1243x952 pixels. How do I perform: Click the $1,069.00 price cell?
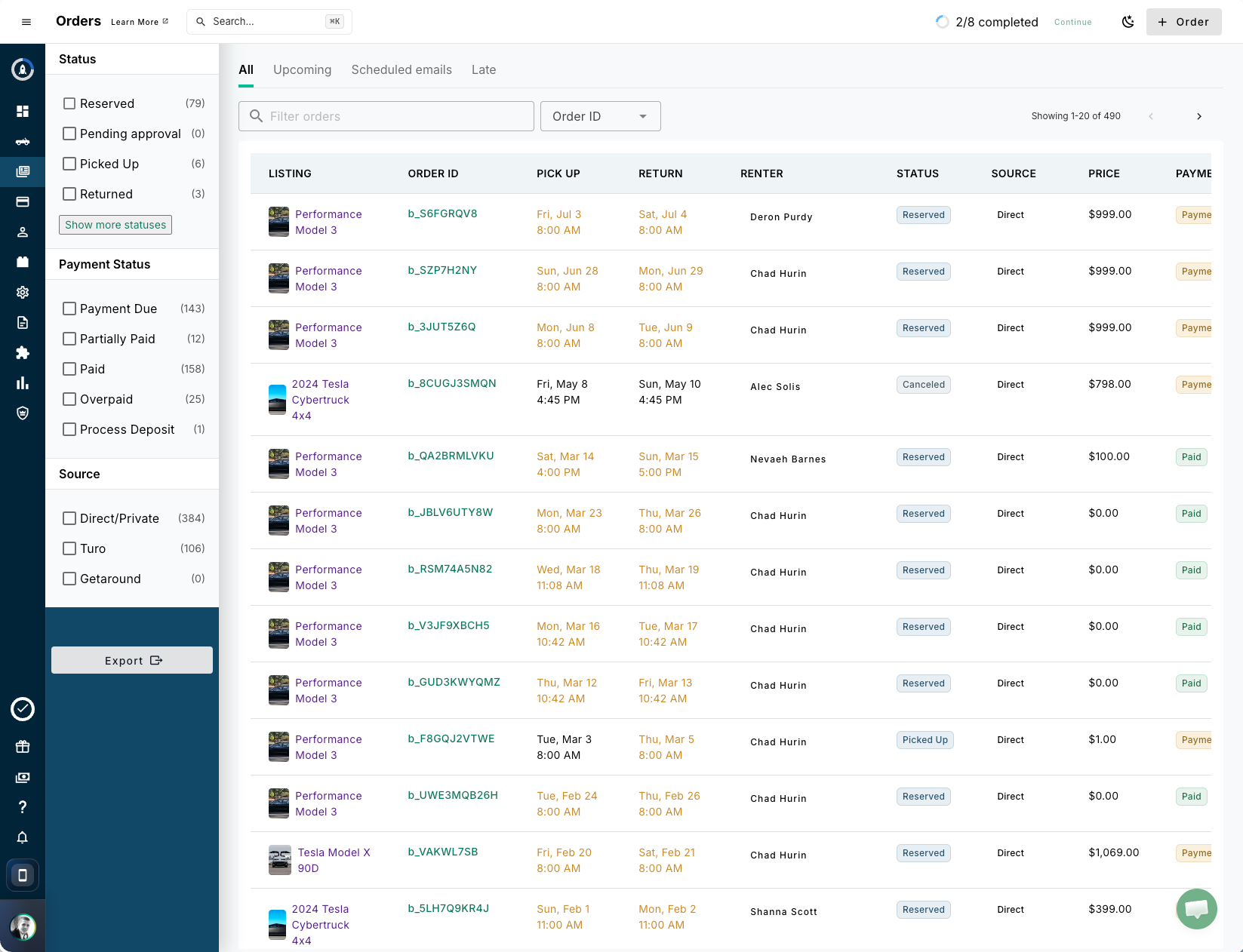click(x=1113, y=852)
